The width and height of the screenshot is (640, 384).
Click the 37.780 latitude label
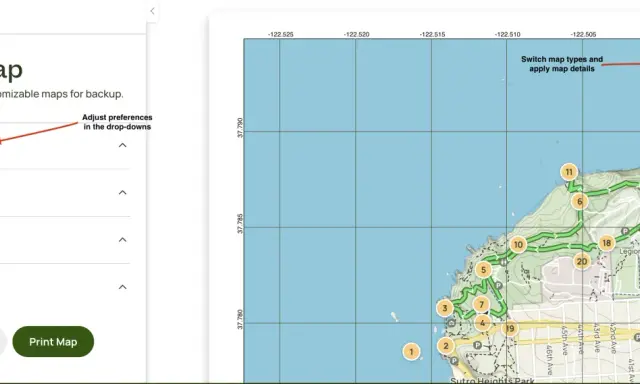tap(240, 319)
